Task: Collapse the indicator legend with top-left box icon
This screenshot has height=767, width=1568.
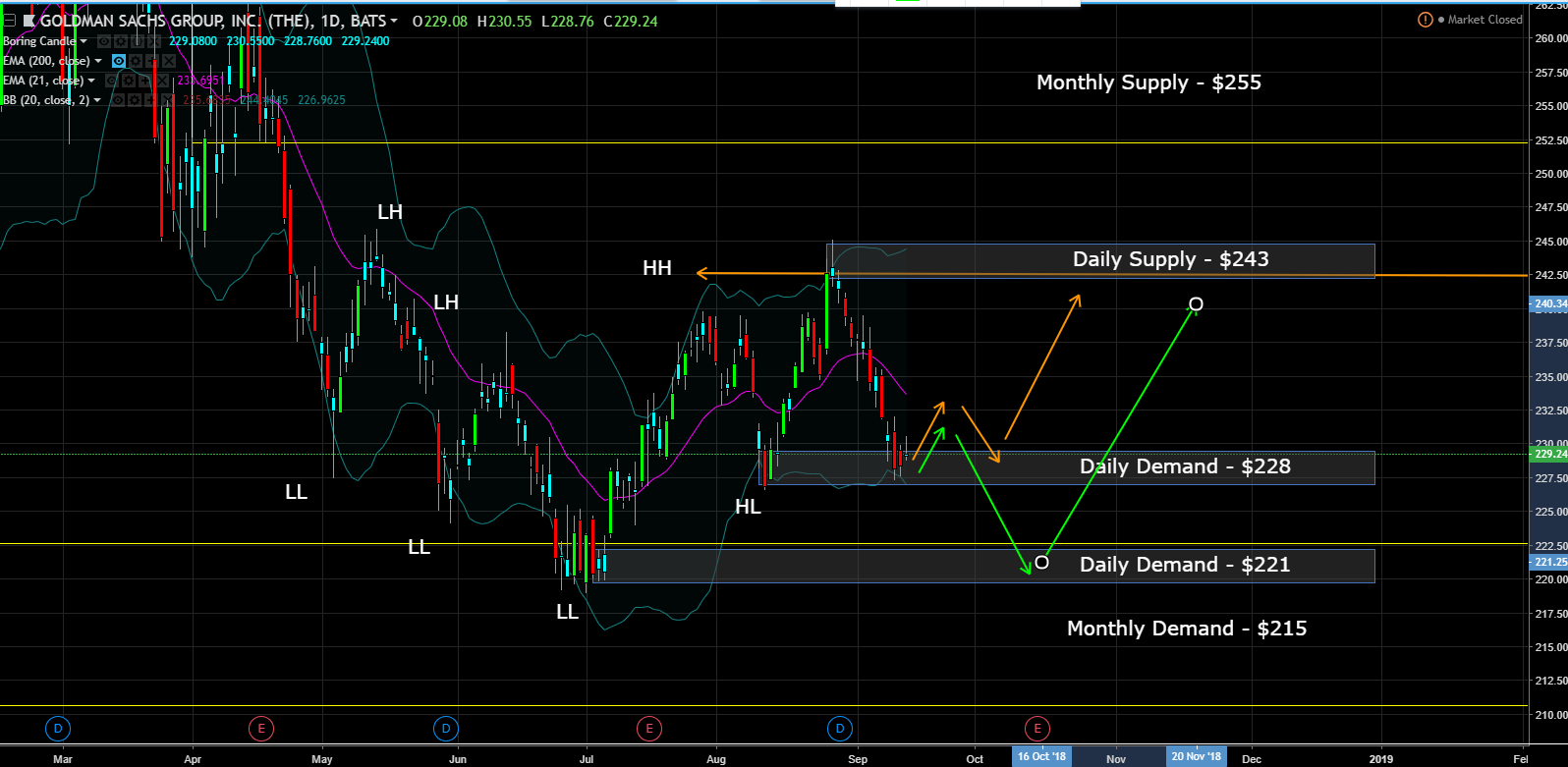Action: (10, 21)
